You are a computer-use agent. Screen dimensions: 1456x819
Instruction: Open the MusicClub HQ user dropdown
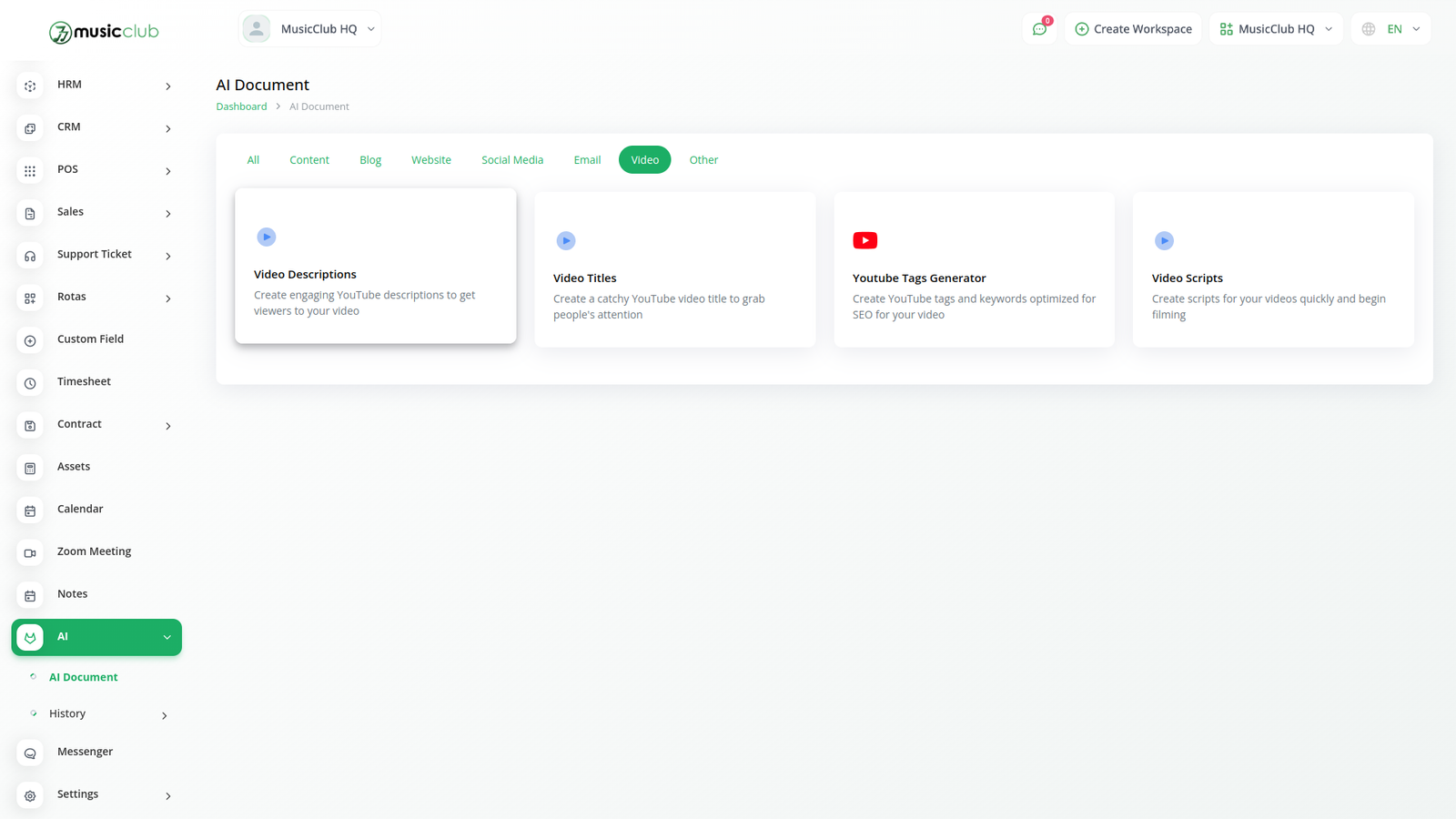point(310,29)
